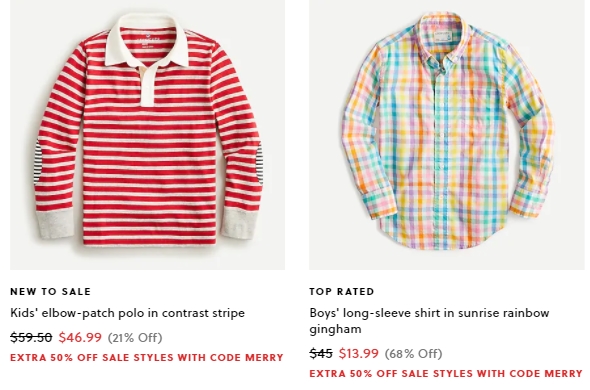Click the polo's EXTRA 50% OFF promo text
Screen dimensions: 590x390
(147, 357)
